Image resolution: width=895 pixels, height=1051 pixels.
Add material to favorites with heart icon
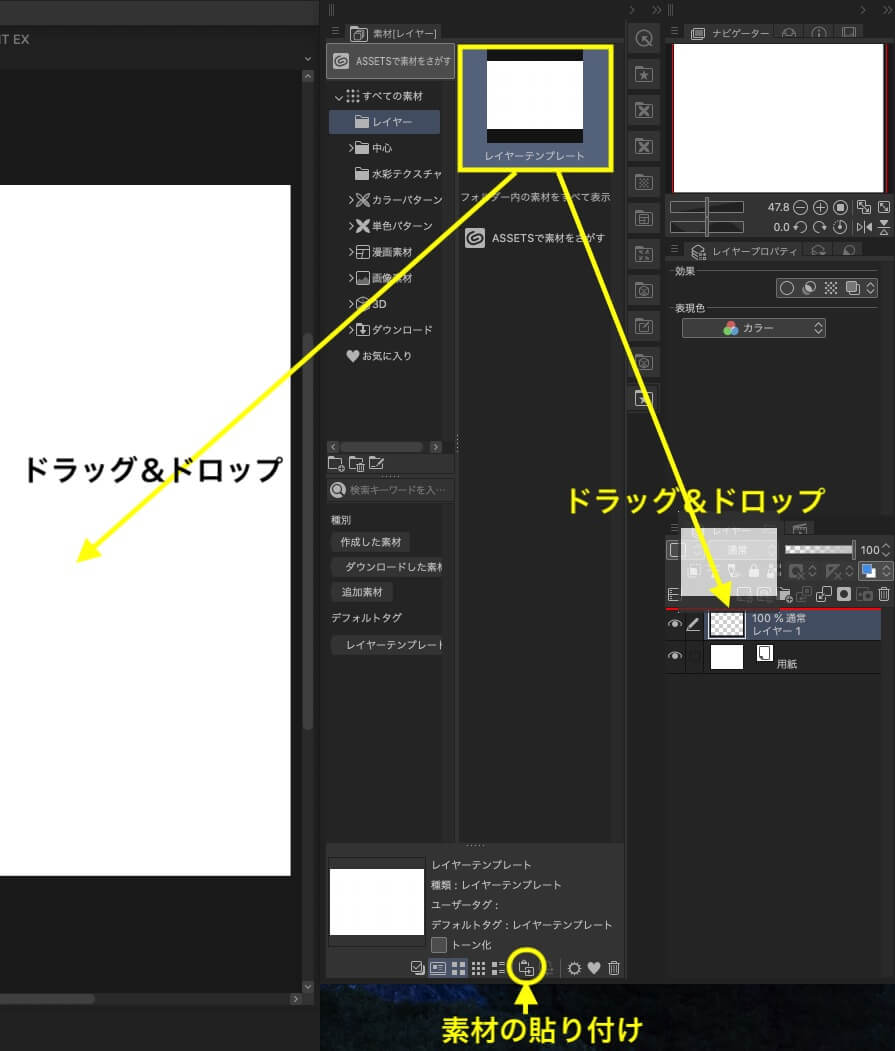[593, 967]
